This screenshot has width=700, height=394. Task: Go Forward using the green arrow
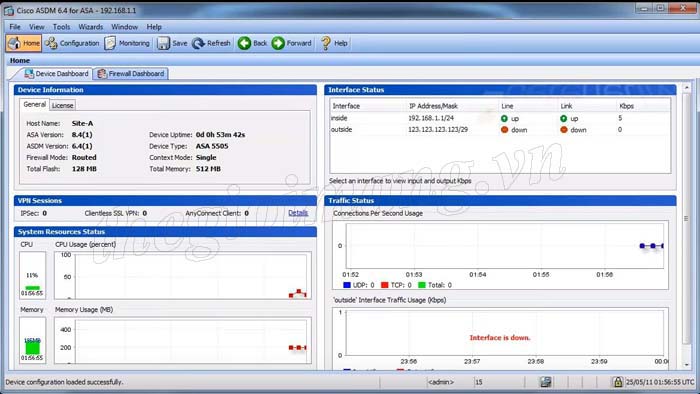(292, 43)
